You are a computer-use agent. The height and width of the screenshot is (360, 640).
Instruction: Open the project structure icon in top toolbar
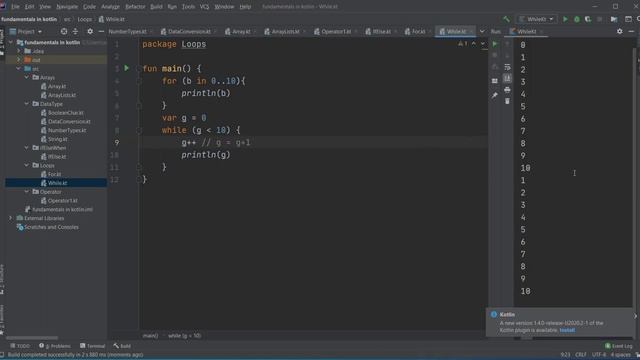pyautogui.click(x=614, y=19)
